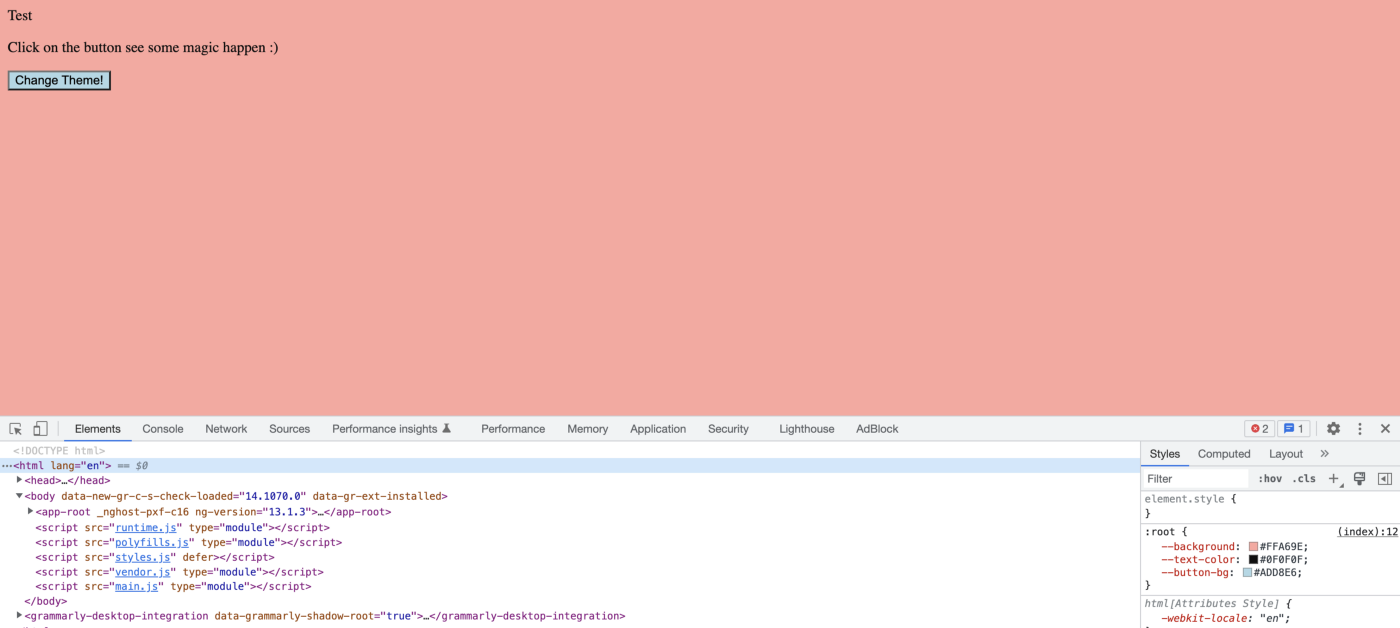Show more Styles pane tabs chevron
This screenshot has height=628, width=1400.
pos(1325,454)
